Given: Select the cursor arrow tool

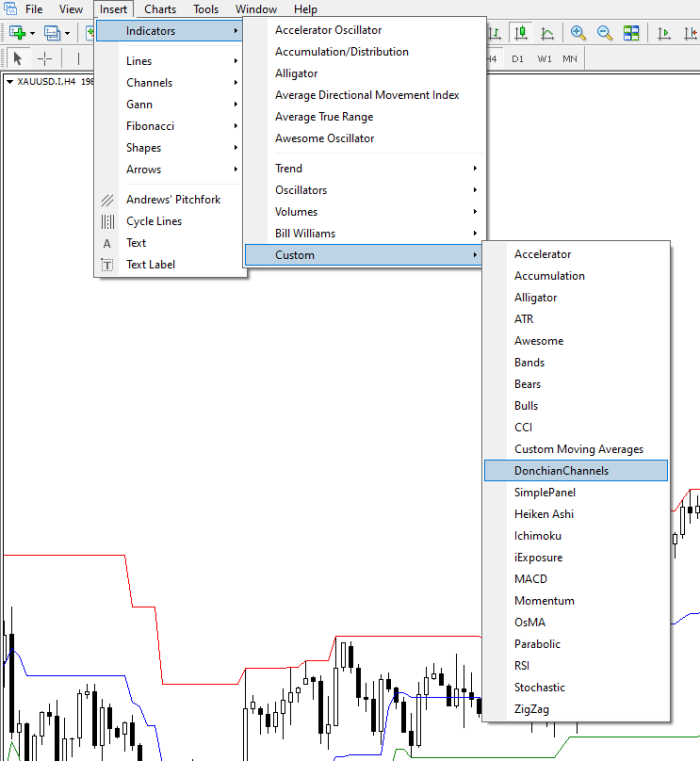Looking at the screenshot, I should tap(17, 59).
